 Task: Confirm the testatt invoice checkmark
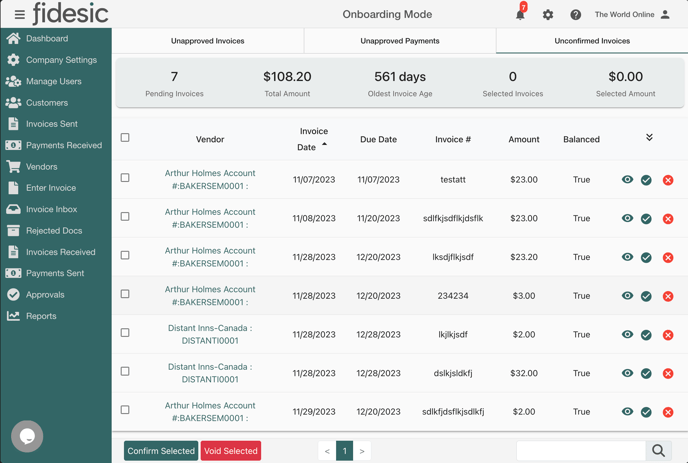coord(646,180)
